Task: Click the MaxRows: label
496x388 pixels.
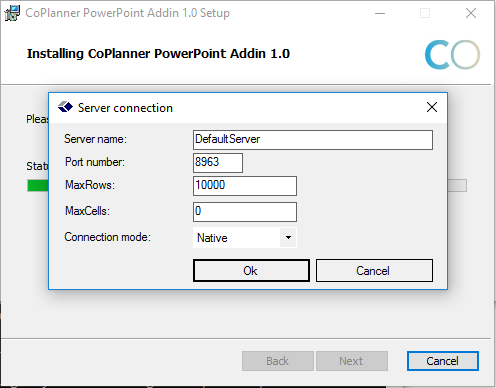Action: point(90,185)
